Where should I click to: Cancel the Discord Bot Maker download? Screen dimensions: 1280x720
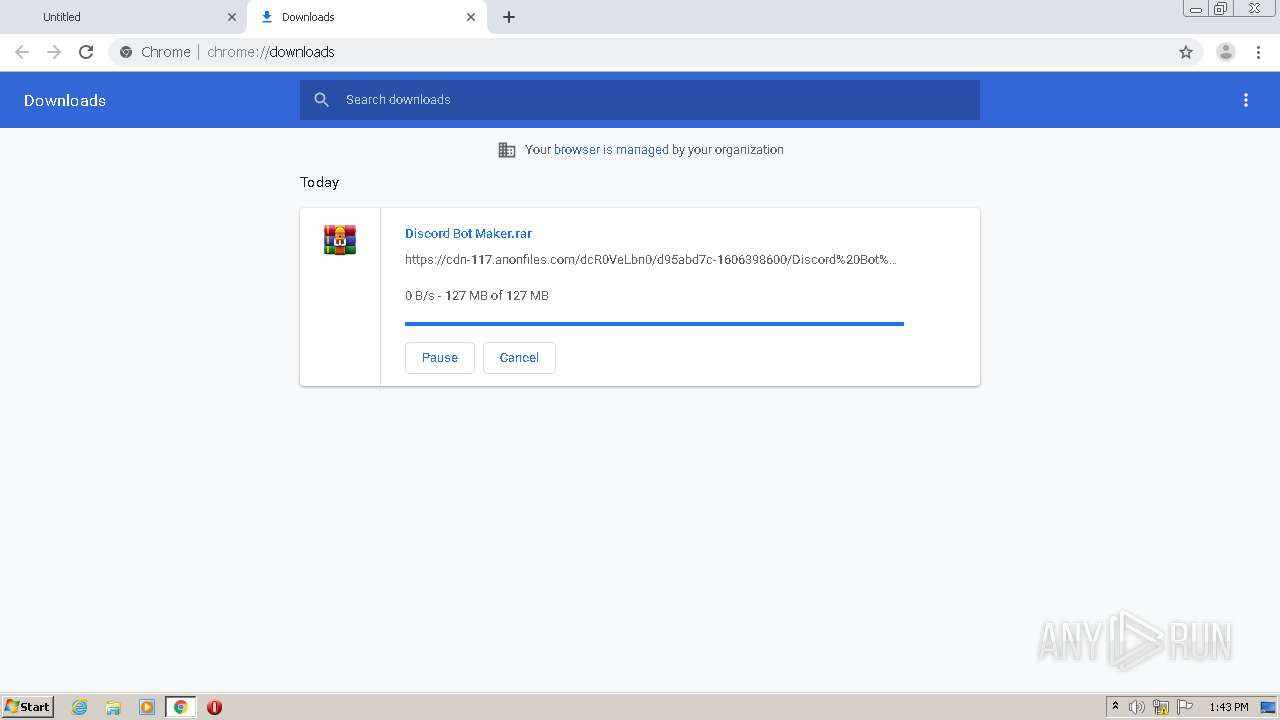519,358
